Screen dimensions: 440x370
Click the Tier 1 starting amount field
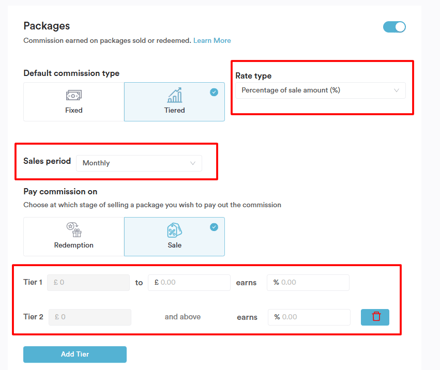click(88, 283)
